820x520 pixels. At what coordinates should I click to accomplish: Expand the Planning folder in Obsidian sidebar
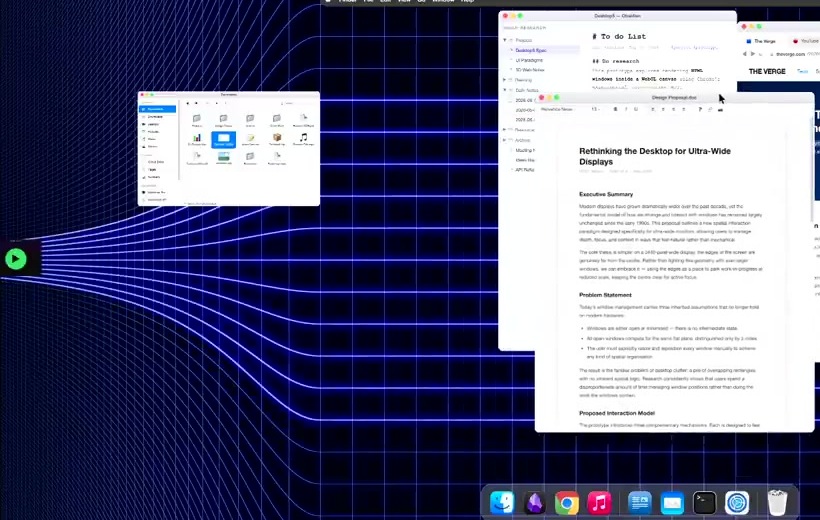[505, 80]
